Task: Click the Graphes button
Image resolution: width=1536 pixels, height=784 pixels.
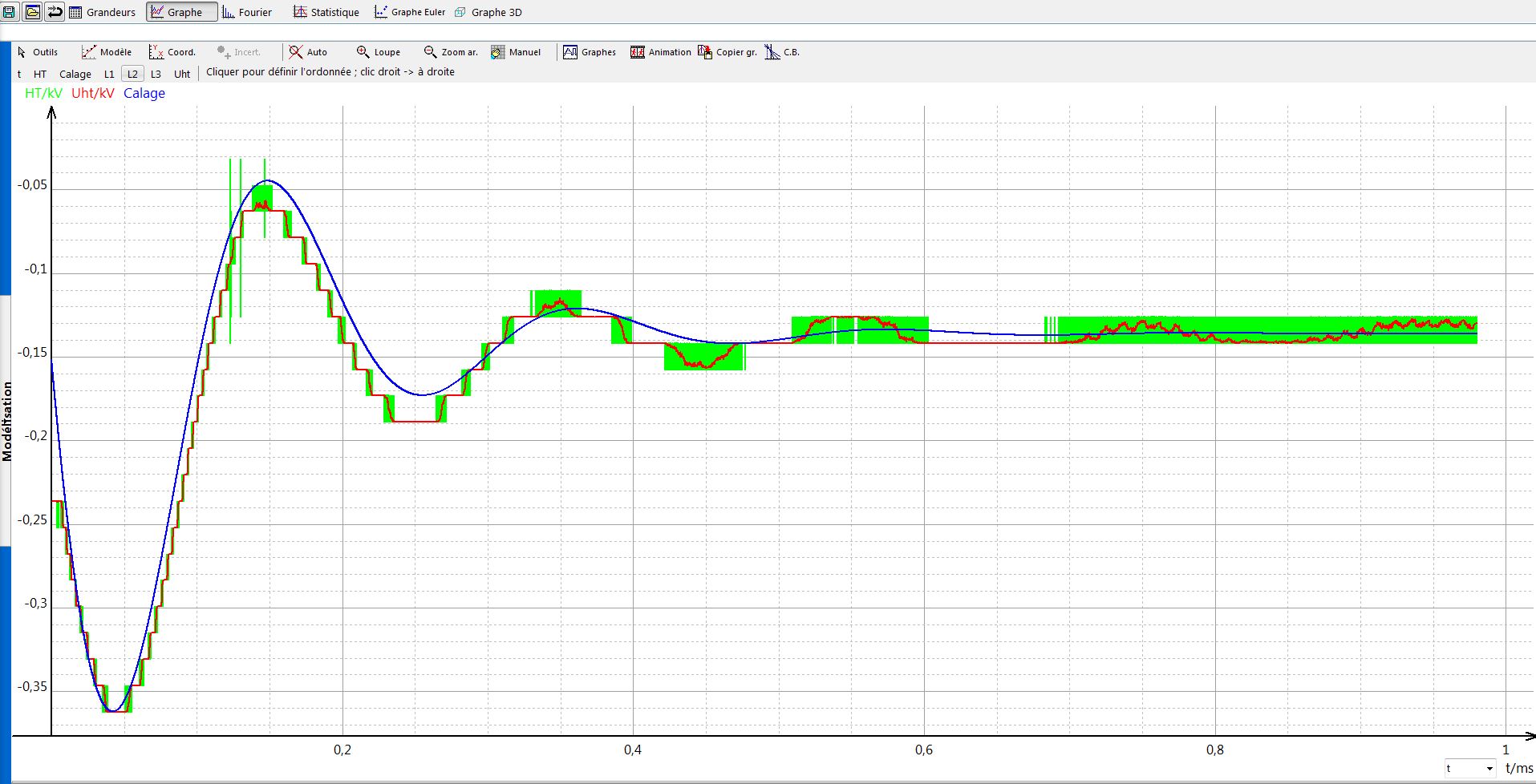Action: click(x=590, y=52)
